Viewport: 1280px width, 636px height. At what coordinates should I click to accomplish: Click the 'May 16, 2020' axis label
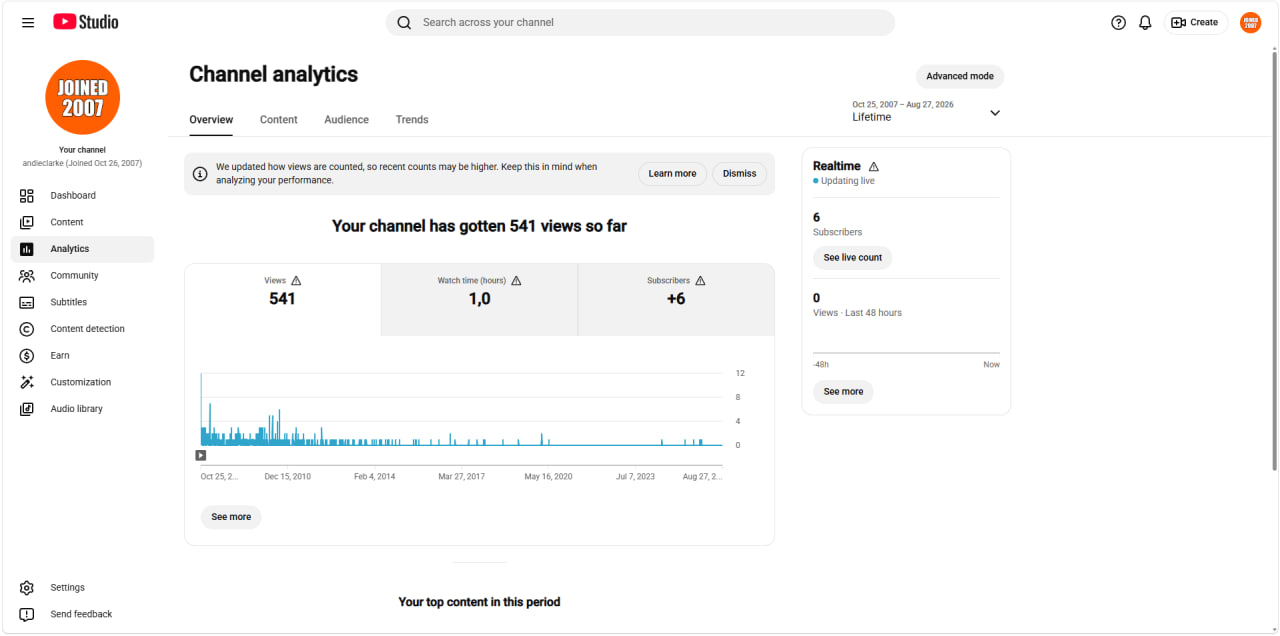coord(549,477)
